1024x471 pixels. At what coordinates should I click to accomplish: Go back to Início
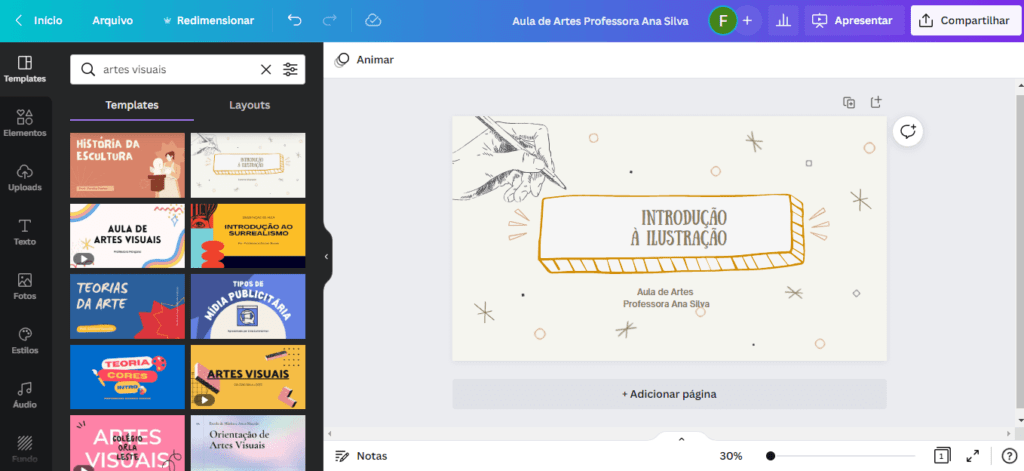click(x=39, y=21)
